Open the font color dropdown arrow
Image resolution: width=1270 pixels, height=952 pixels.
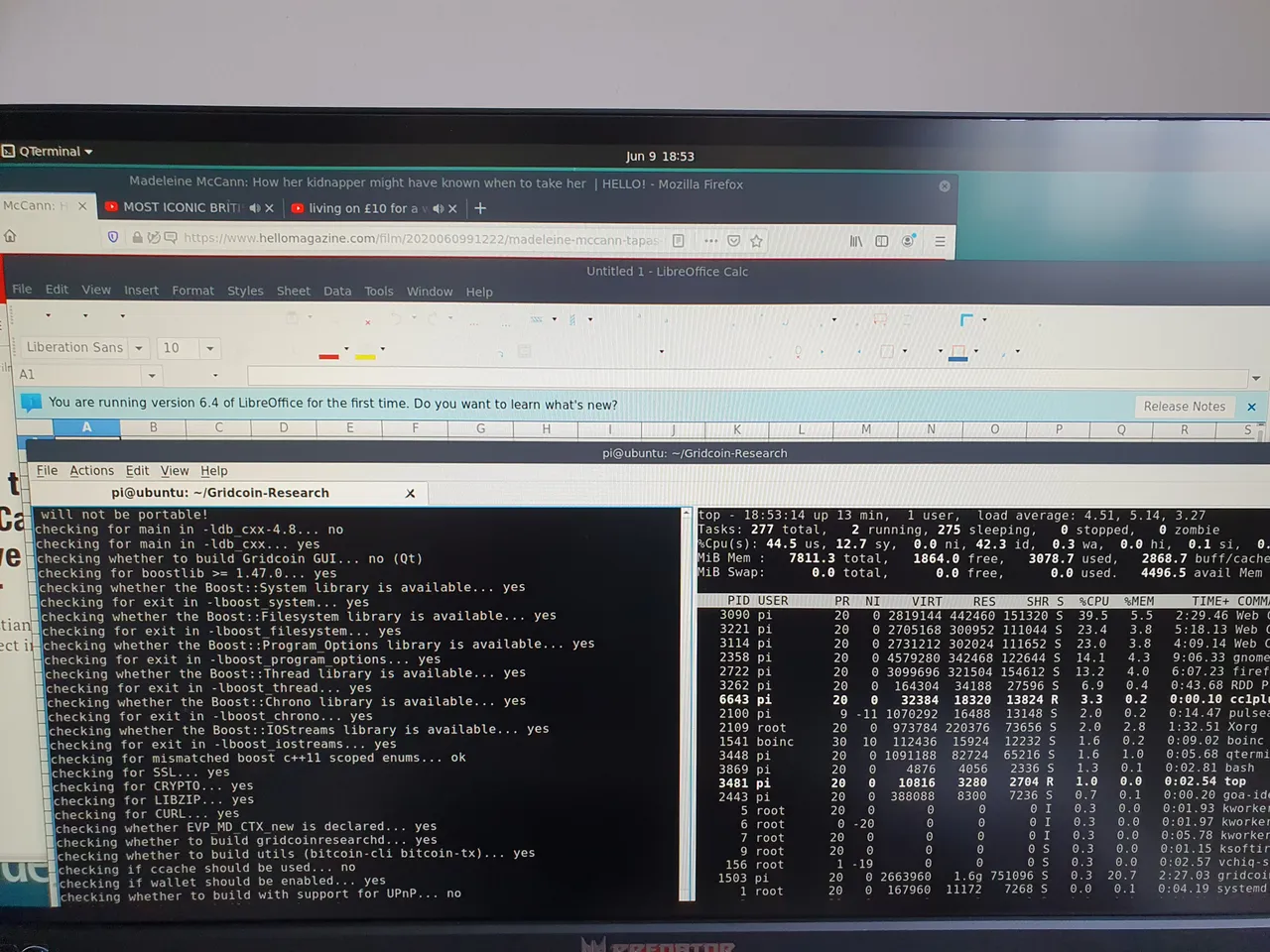346,349
